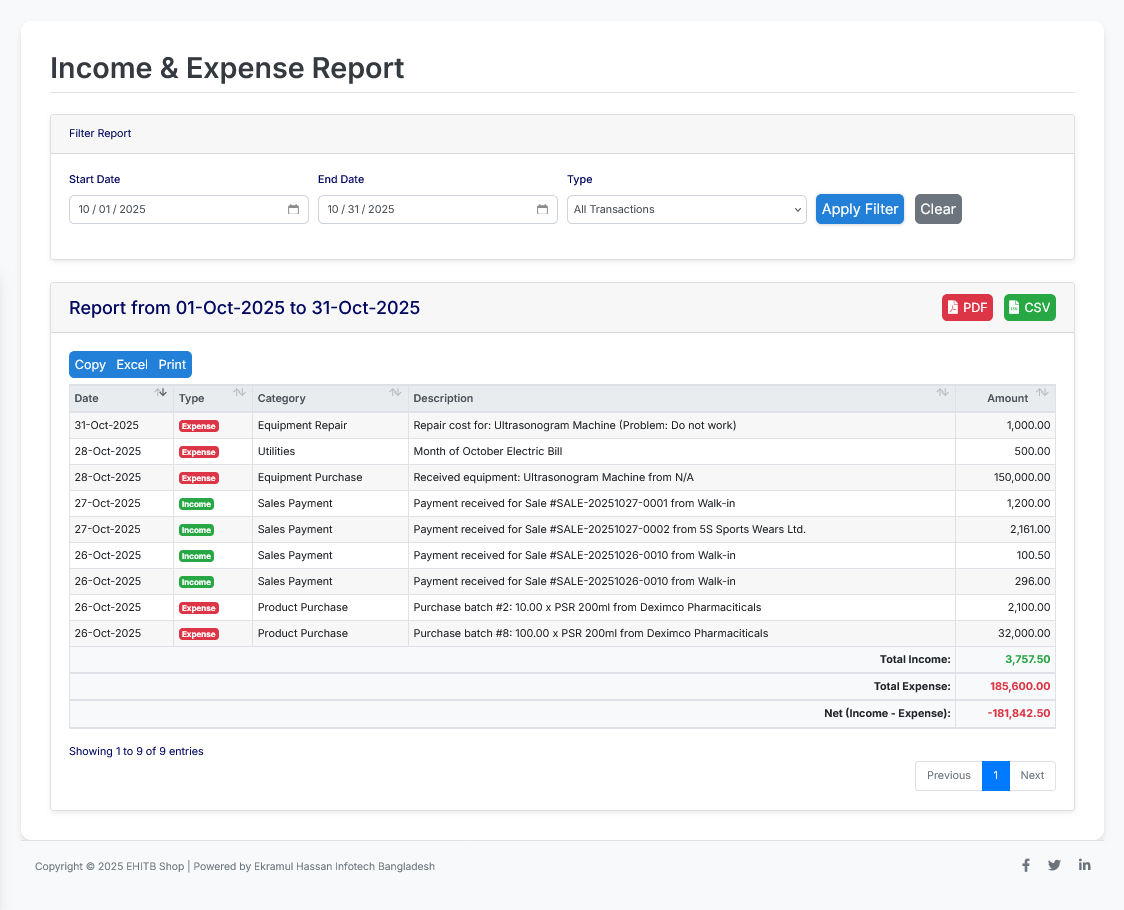This screenshot has width=1124, height=910.
Task: Open the calendar picker for End Date
Action: point(542,209)
